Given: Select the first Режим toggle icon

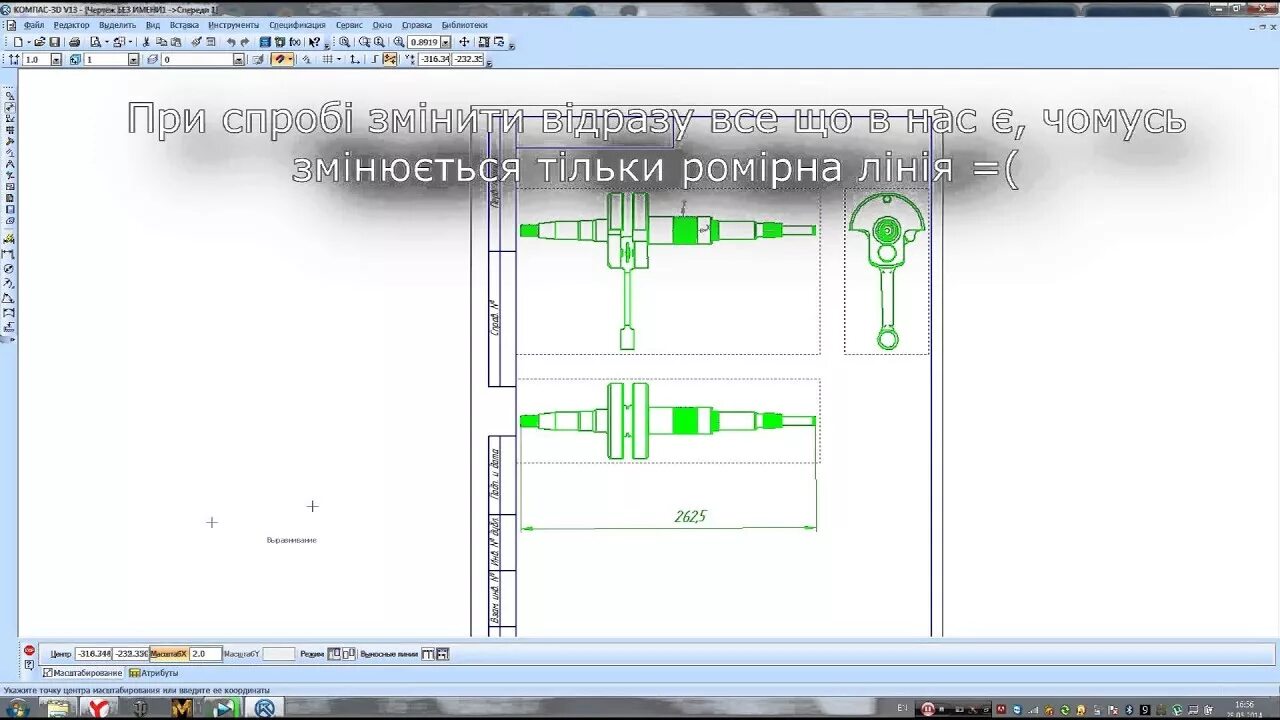Looking at the screenshot, I should 335,654.
